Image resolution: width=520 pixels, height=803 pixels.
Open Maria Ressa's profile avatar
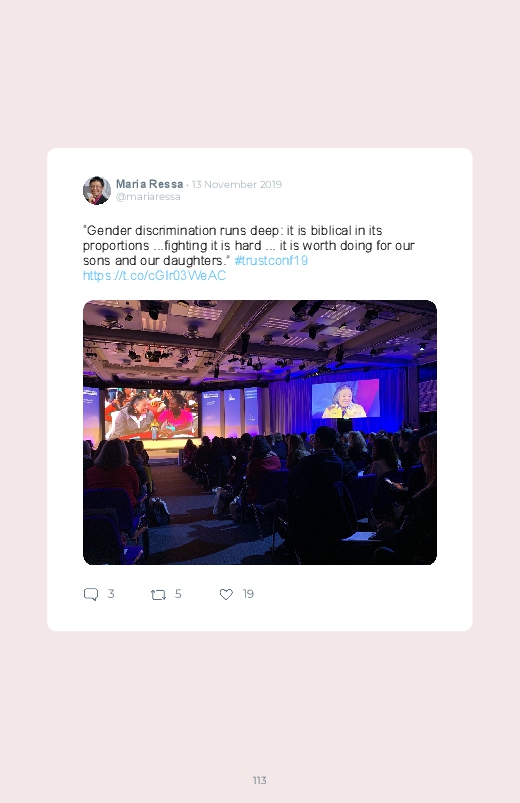tap(97, 190)
